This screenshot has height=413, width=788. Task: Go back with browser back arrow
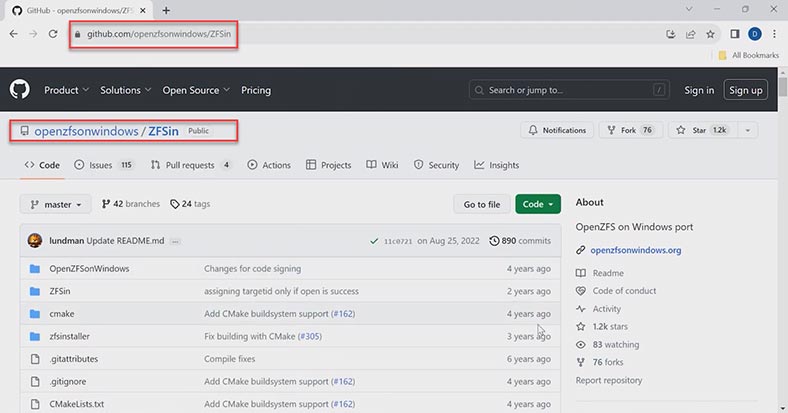[14, 34]
